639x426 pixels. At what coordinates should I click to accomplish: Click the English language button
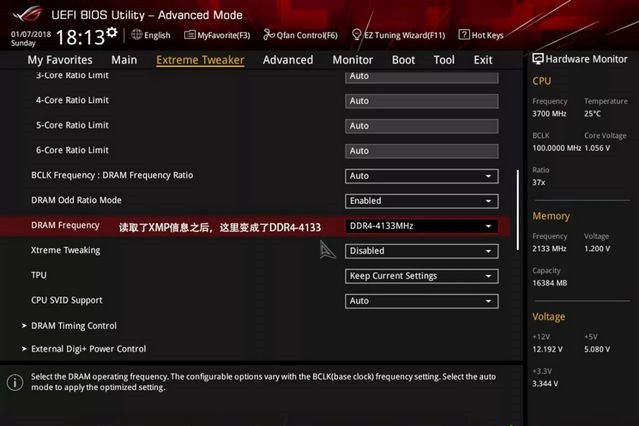pos(157,35)
